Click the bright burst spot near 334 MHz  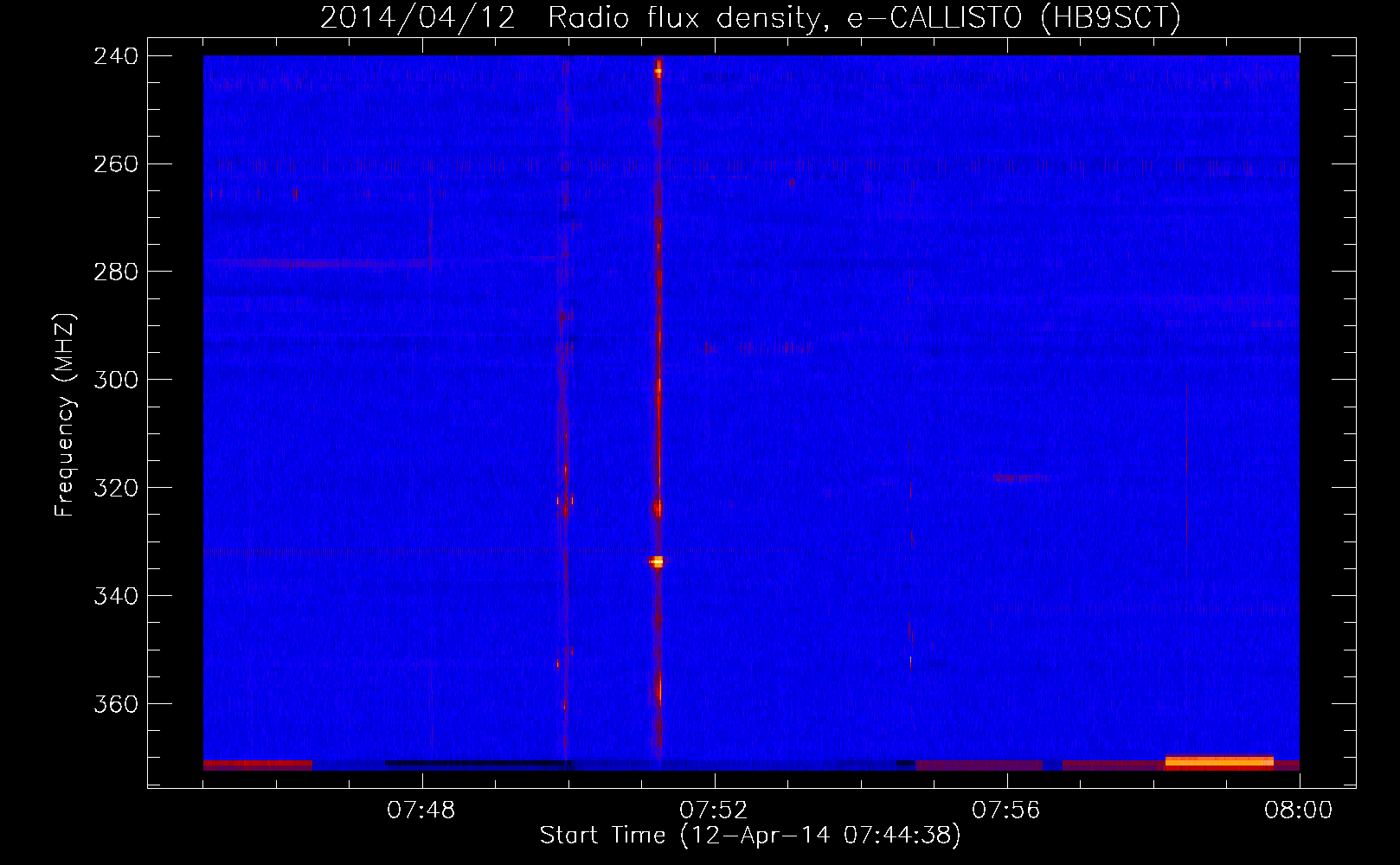point(657,561)
